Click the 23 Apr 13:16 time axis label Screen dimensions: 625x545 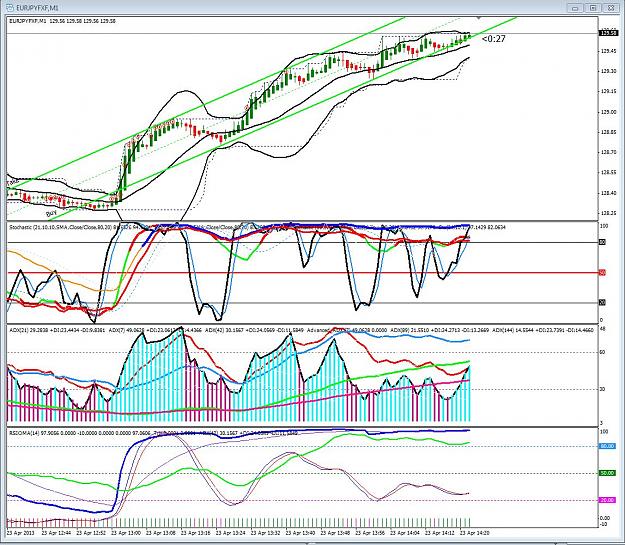pyautogui.click(x=196, y=533)
